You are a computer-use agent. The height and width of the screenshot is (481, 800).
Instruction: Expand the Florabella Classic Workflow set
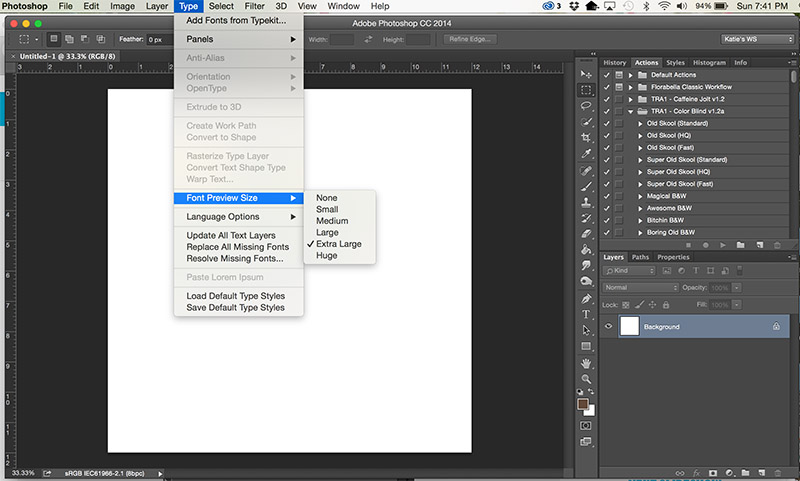(x=631, y=87)
